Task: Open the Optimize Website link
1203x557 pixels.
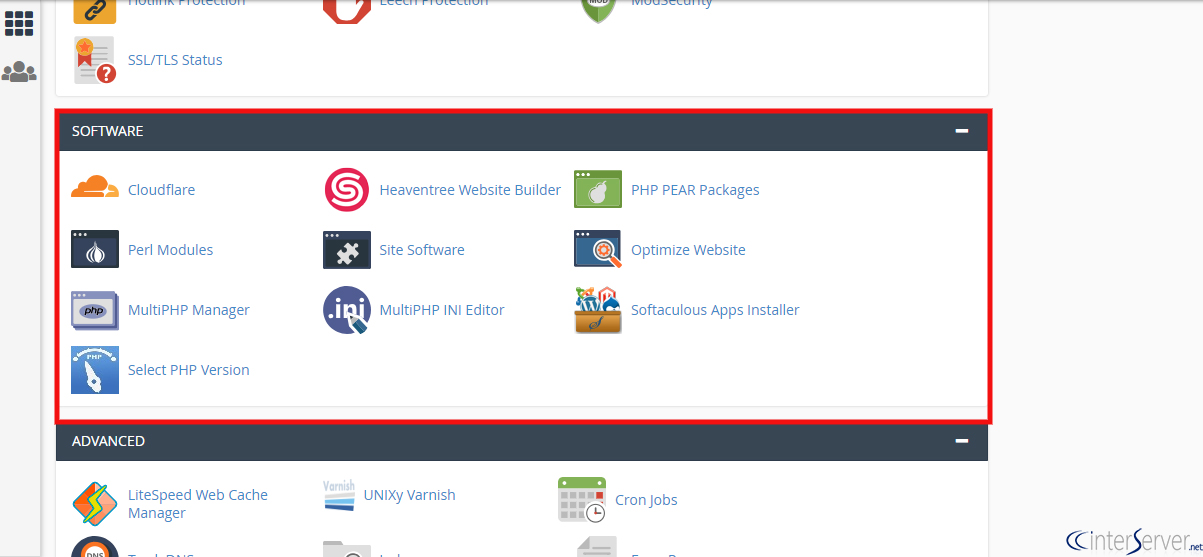Action: pyautogui.click(x=688, y=250)
